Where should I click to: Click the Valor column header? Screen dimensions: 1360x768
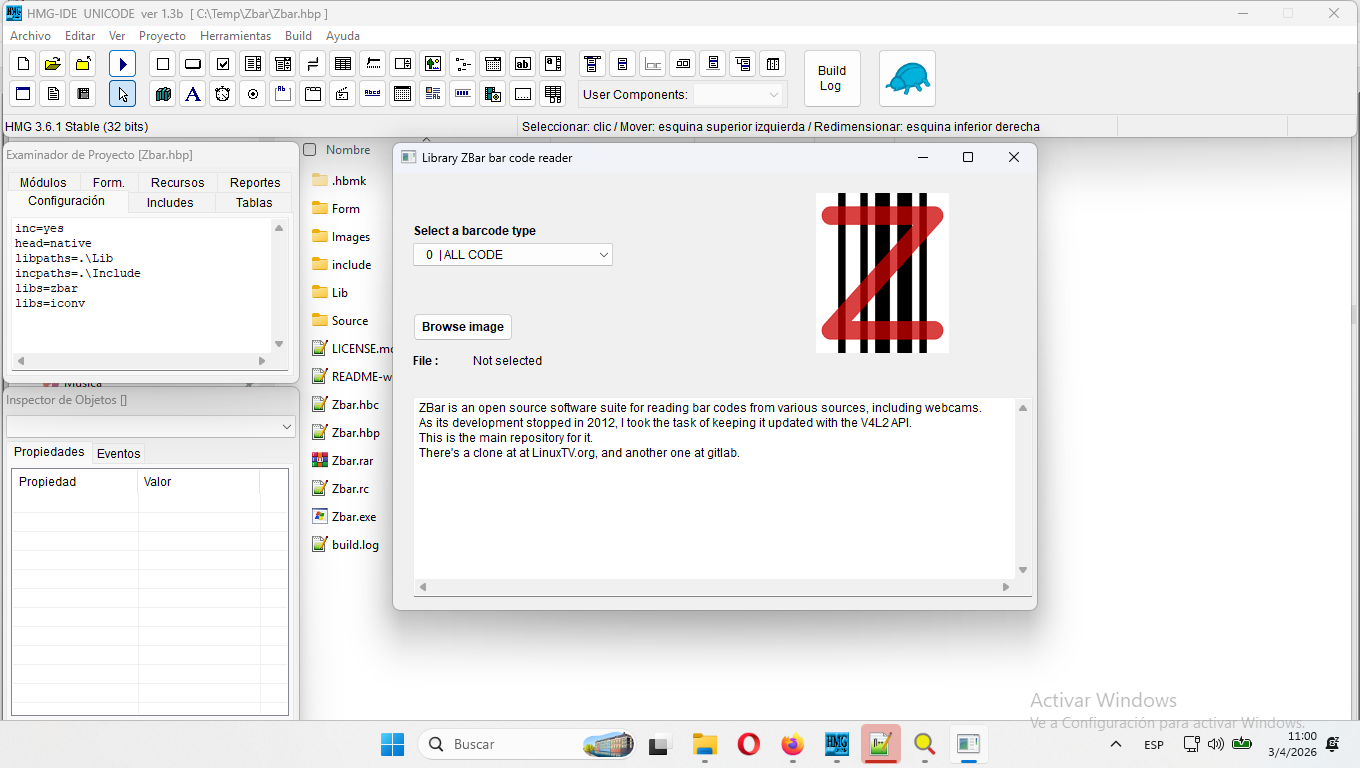(x=199, y=482)
